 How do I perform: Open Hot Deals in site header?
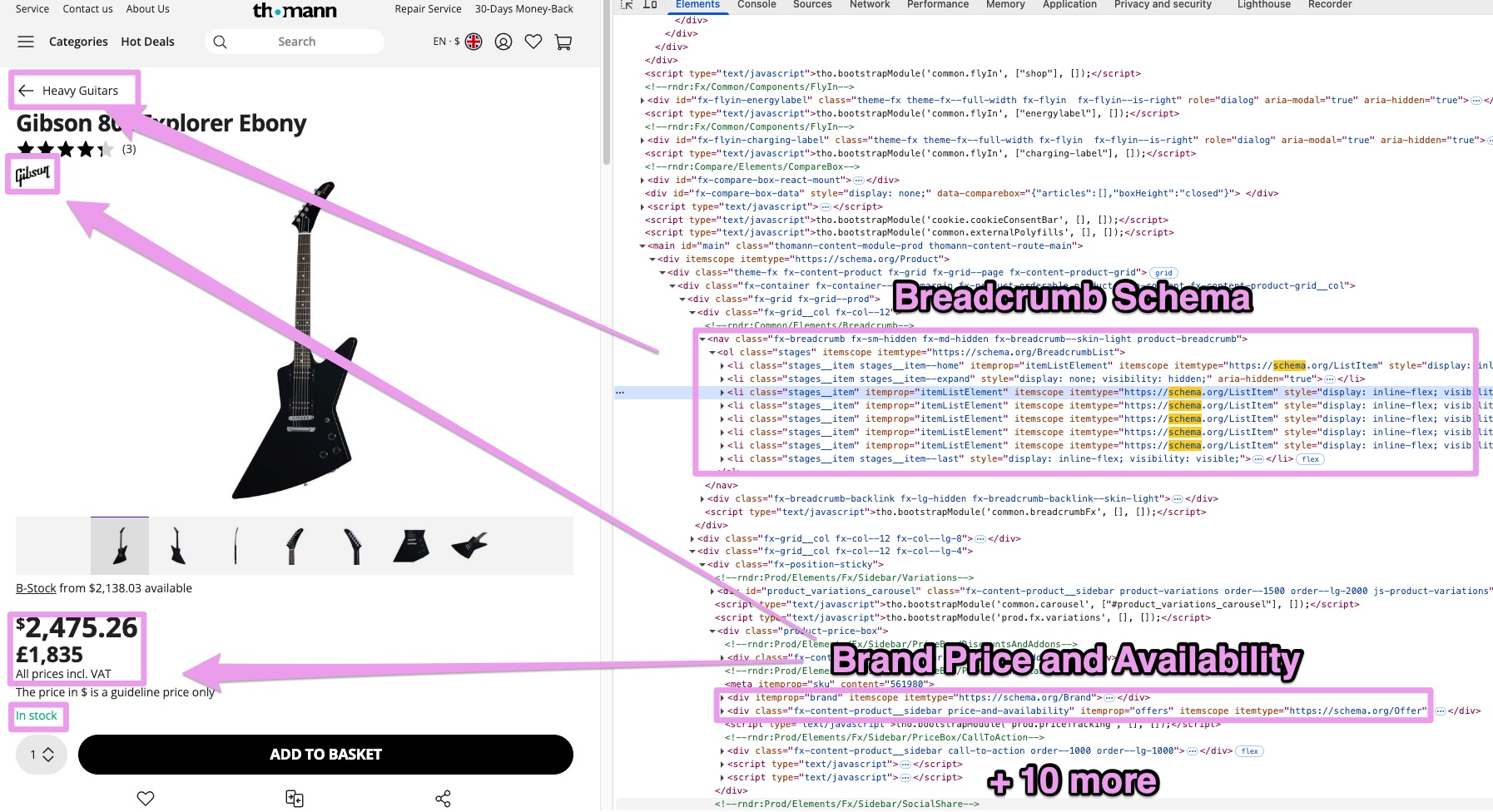click(147, 42)
